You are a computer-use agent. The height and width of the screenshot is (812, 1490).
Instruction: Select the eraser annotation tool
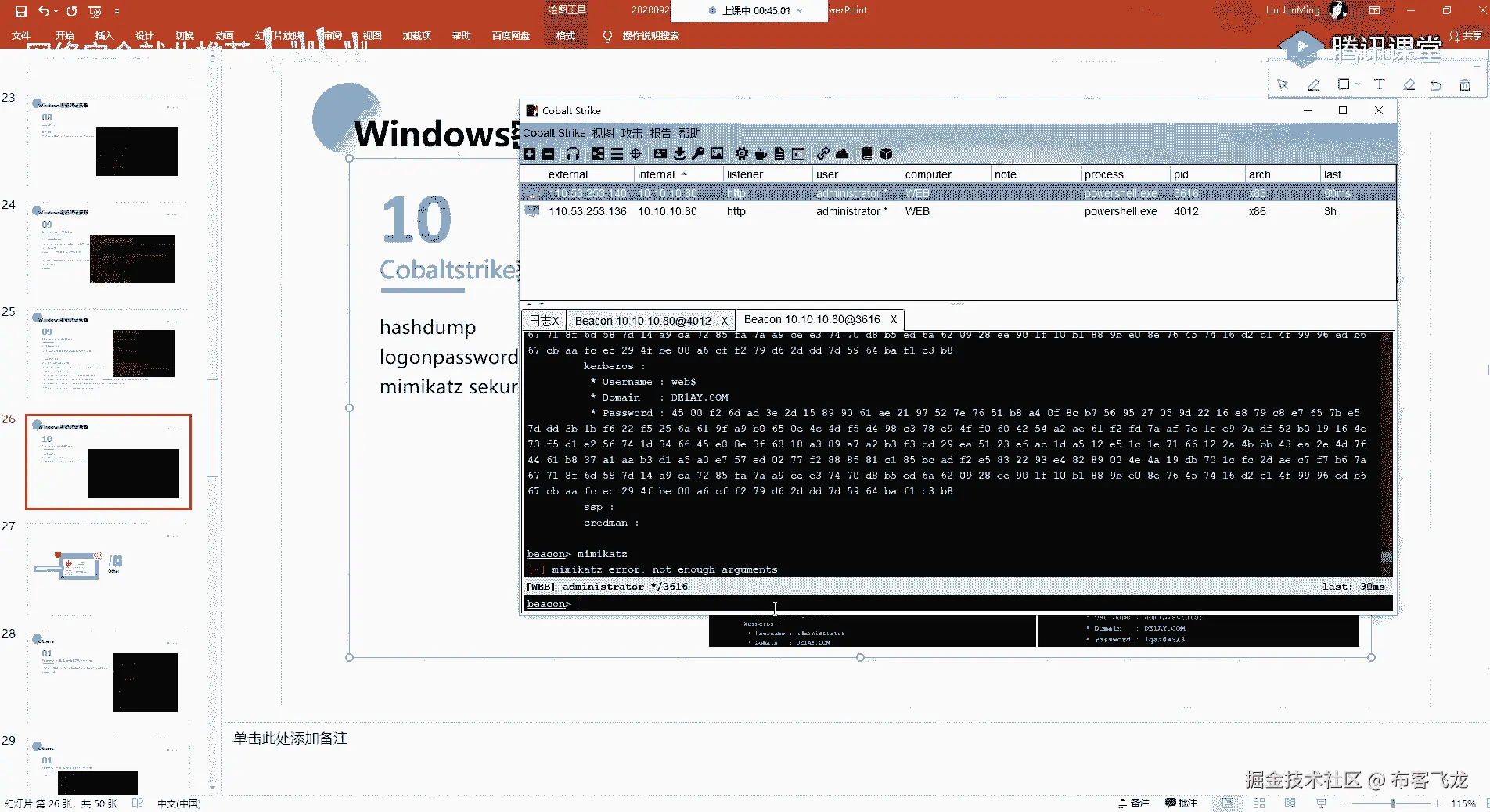[x=1409, y=84]
